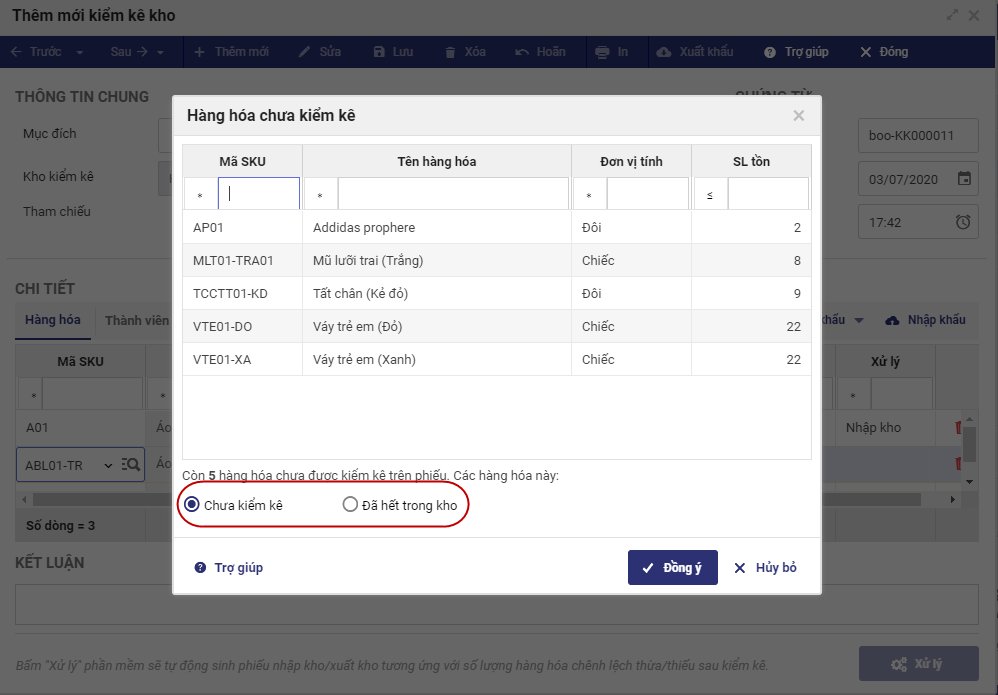This screenshot has height=695, width=998.
Task: Delete the A01 row with red trash icon
Action: click(958, 428)
